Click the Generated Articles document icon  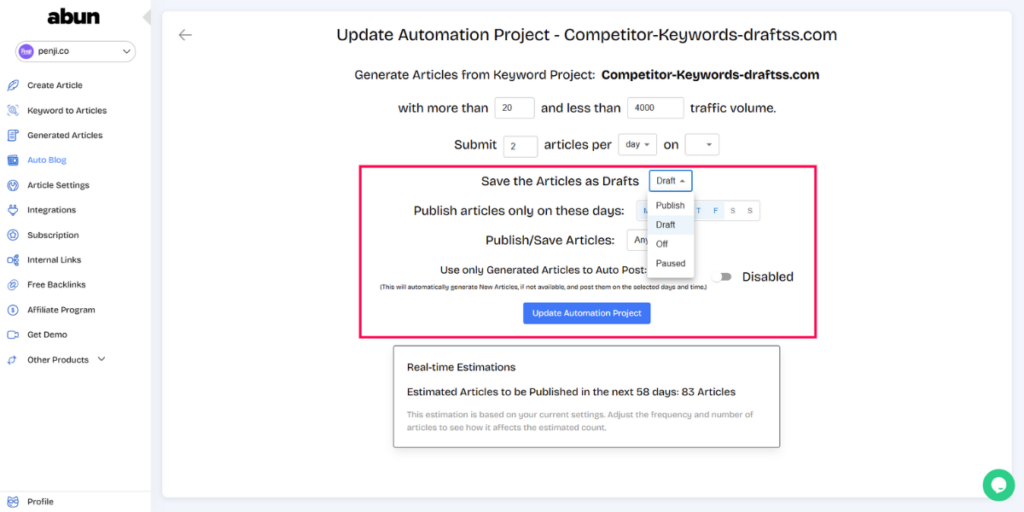pyautogui.click(x=12, y=135)
